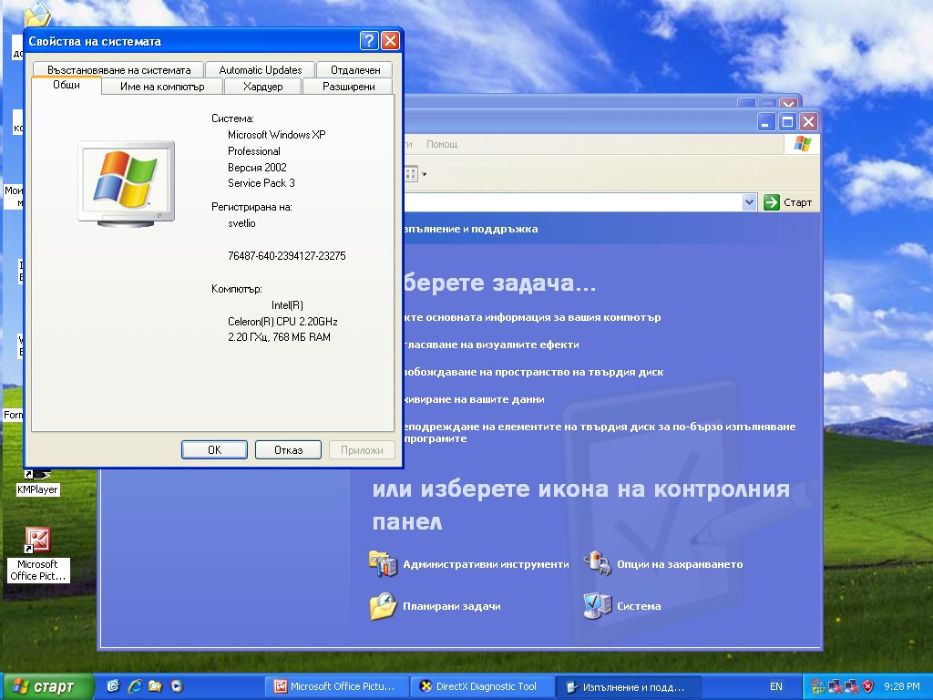Image resolution: width=933 pixels, height=700 pixels.
Task: Click the archive вашите данни task link
Action: pyautogui.click(x=474, y=399)
